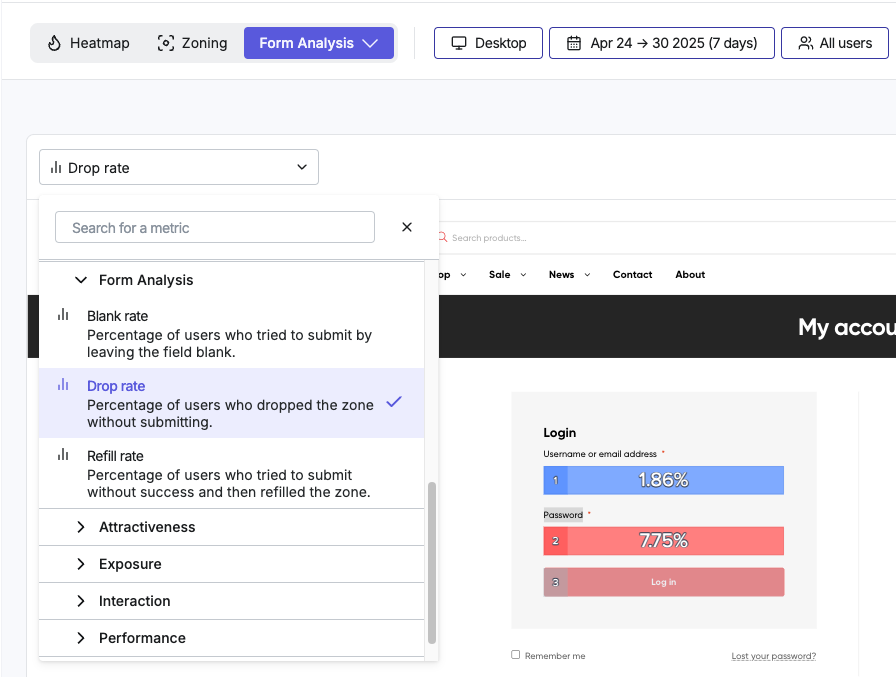
Task: Click the Lost your password link
Action: [774, 656]
